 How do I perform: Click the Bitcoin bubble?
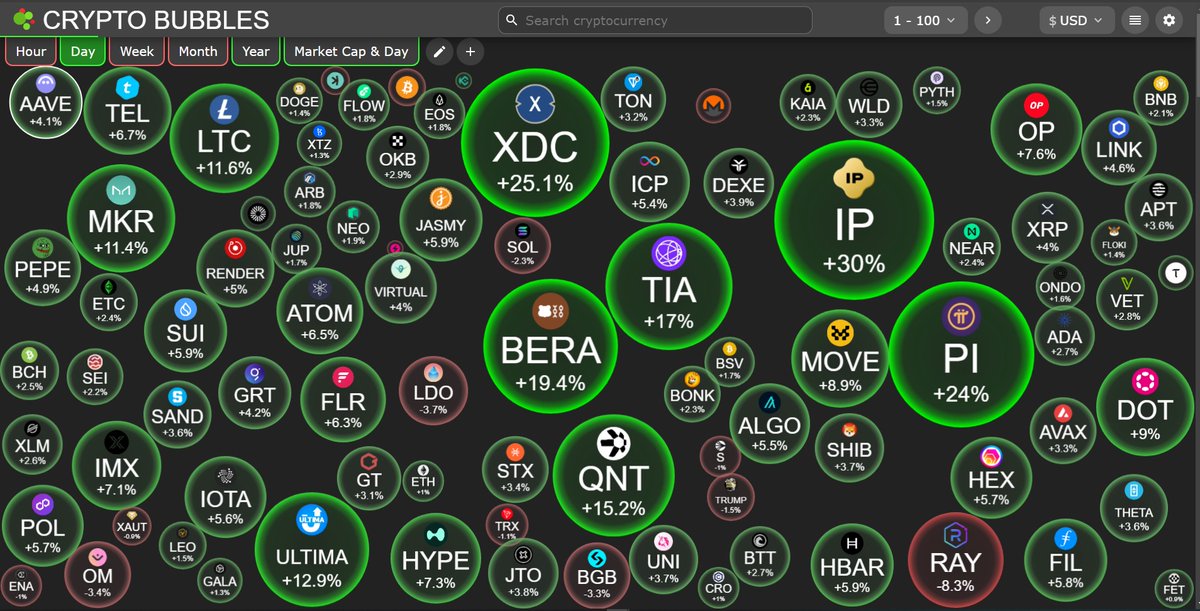(405, 88)
